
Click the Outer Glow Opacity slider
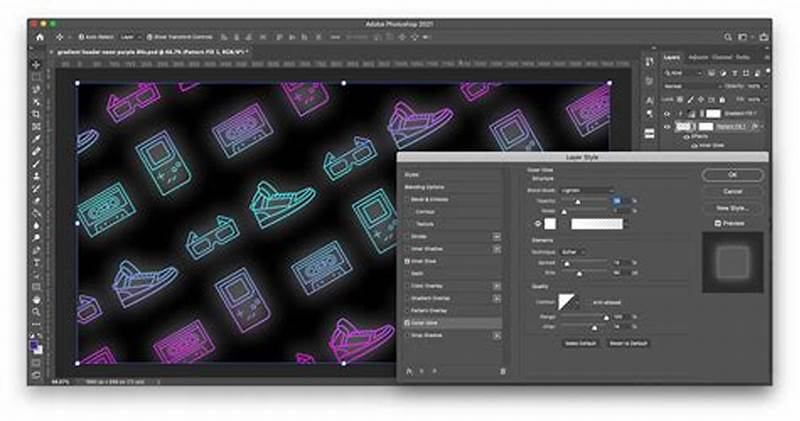(585, 202)
